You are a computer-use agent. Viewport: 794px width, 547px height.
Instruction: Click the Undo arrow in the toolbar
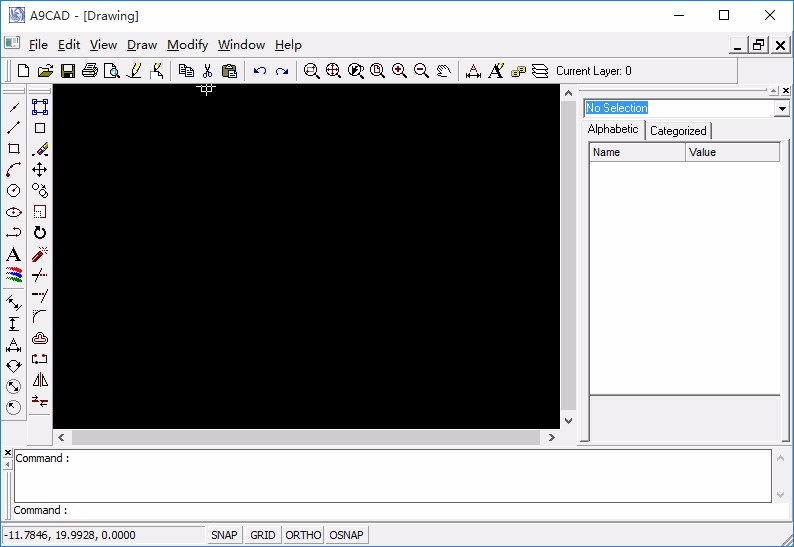pos(260,71)
